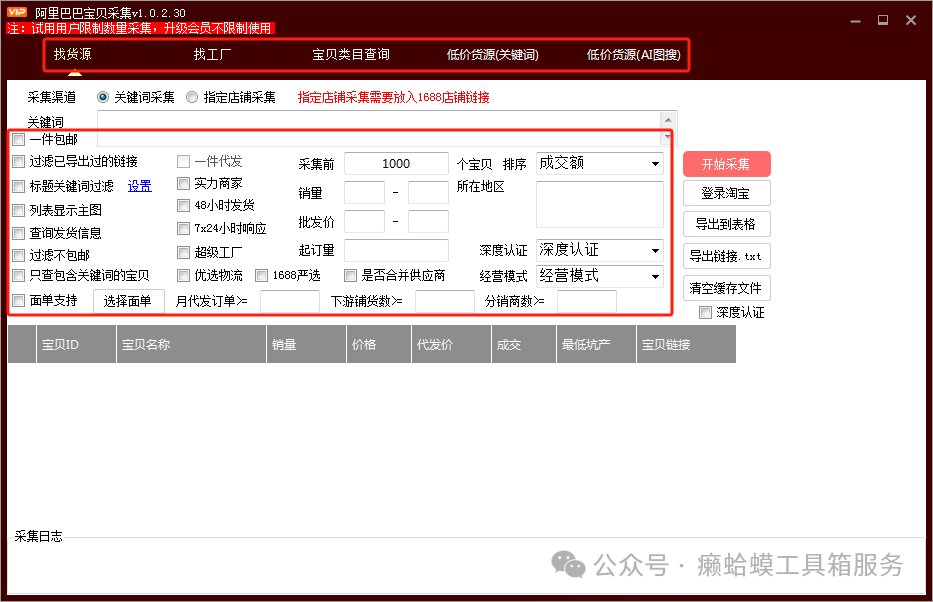
Task: Tick the 实力商家 checkbox
Action: 183,184
